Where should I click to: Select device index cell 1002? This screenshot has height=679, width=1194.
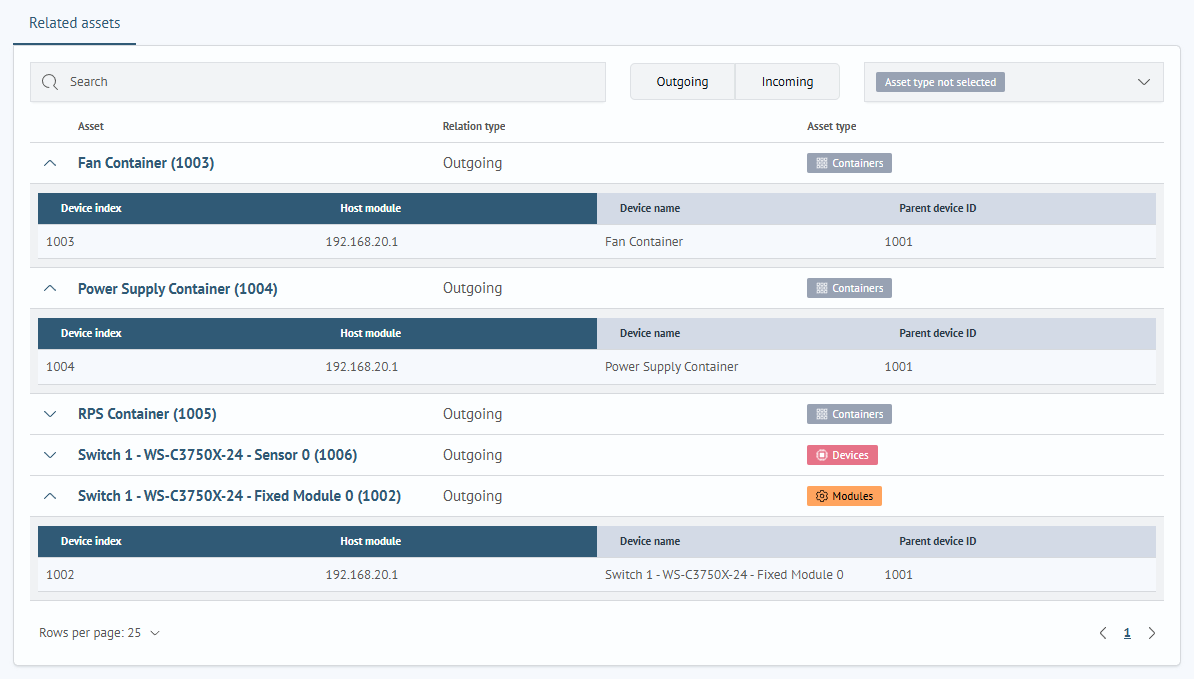click(60, 575)
